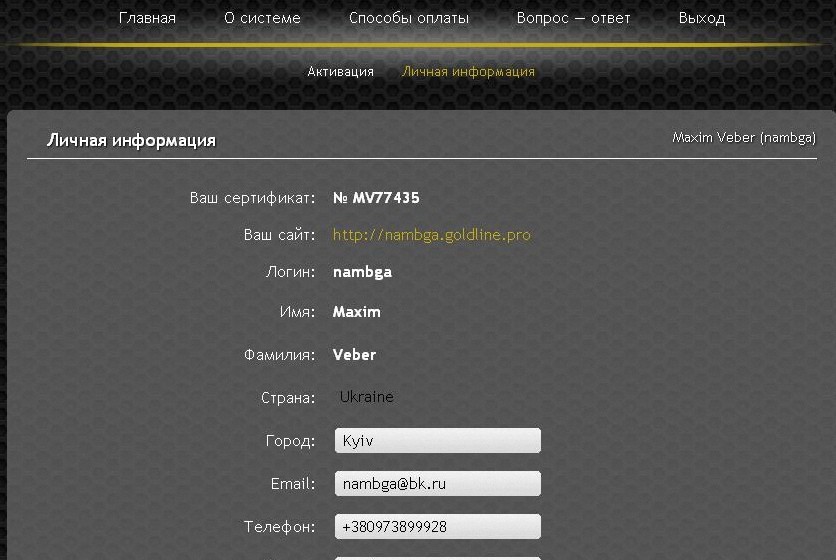Click the Город label
Image resolution: width=836 pixels, height=560 pixels.
tap(291, 441)
